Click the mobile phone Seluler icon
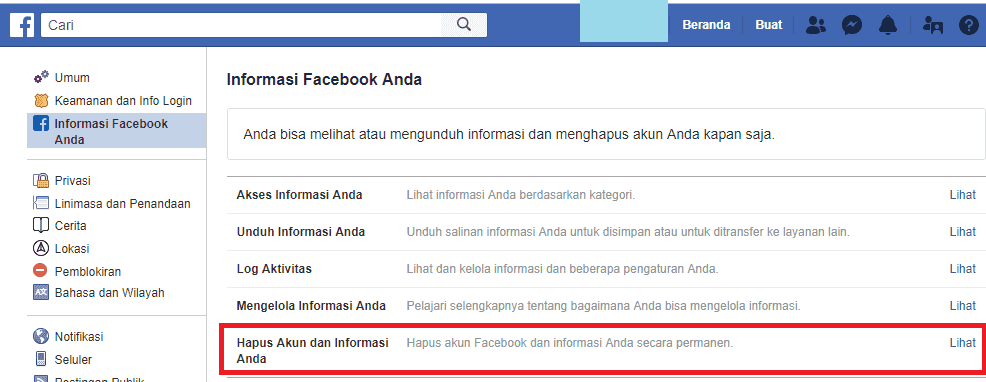The height and width of the screenshot is (382, 986). [41, 359]
